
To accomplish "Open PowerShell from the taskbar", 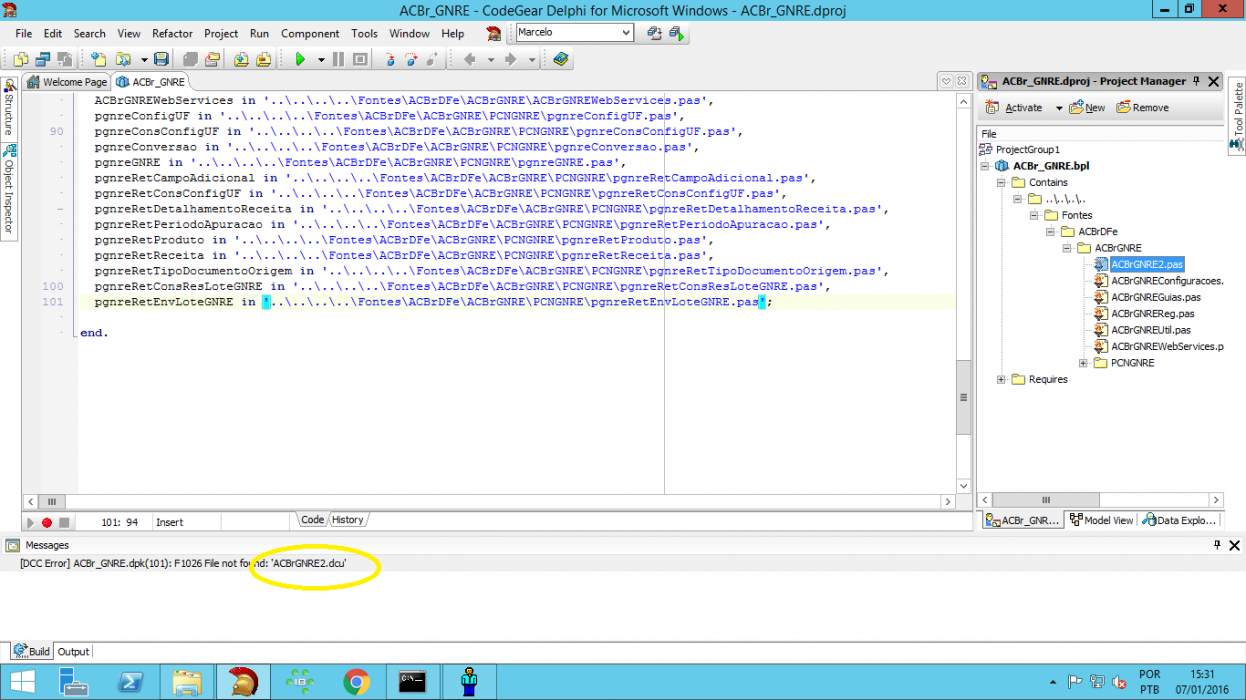I will coord(130,683).
